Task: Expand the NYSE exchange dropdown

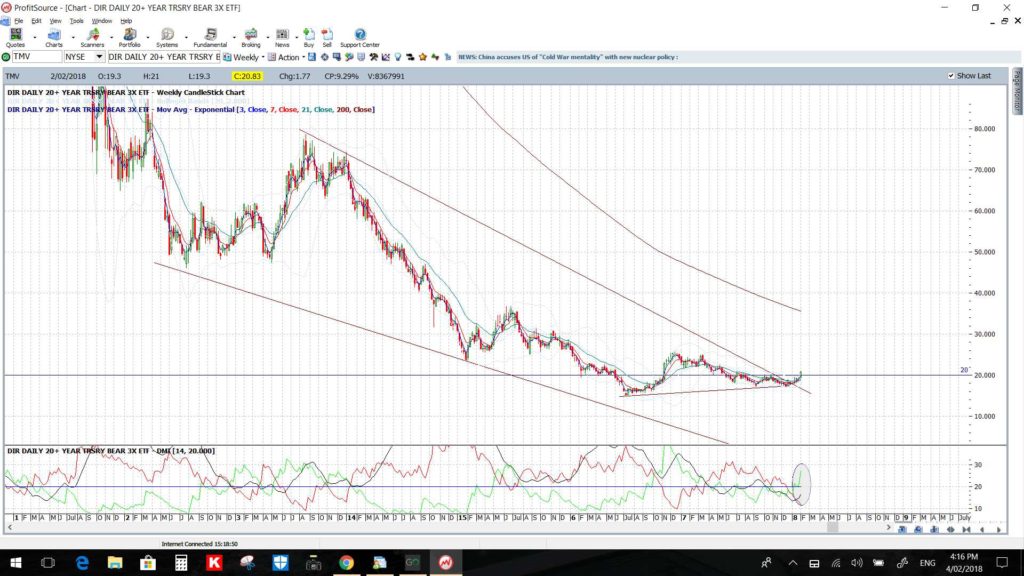Action: [99, 57]
